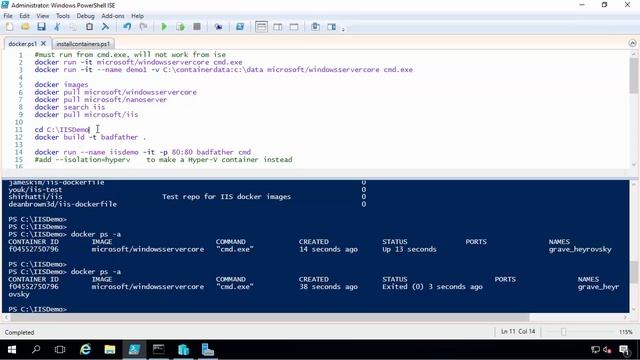Open the Add-ons menu

click(x=113, y=16)
